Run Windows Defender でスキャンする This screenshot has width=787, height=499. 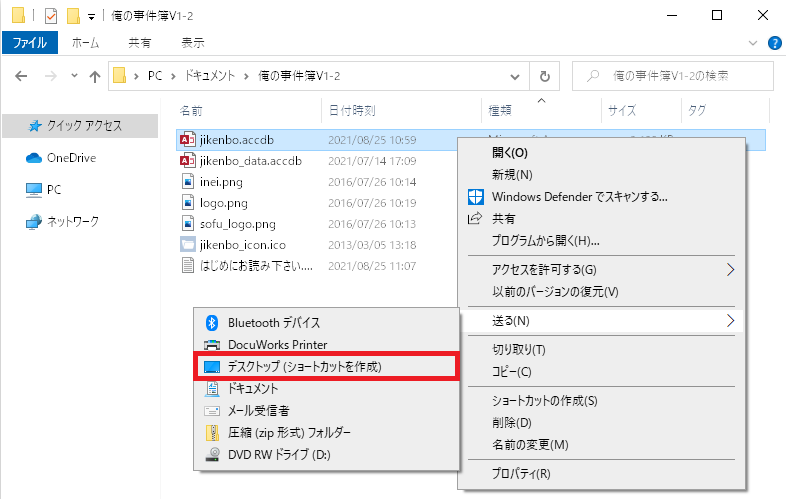click(x=579, y=196)
